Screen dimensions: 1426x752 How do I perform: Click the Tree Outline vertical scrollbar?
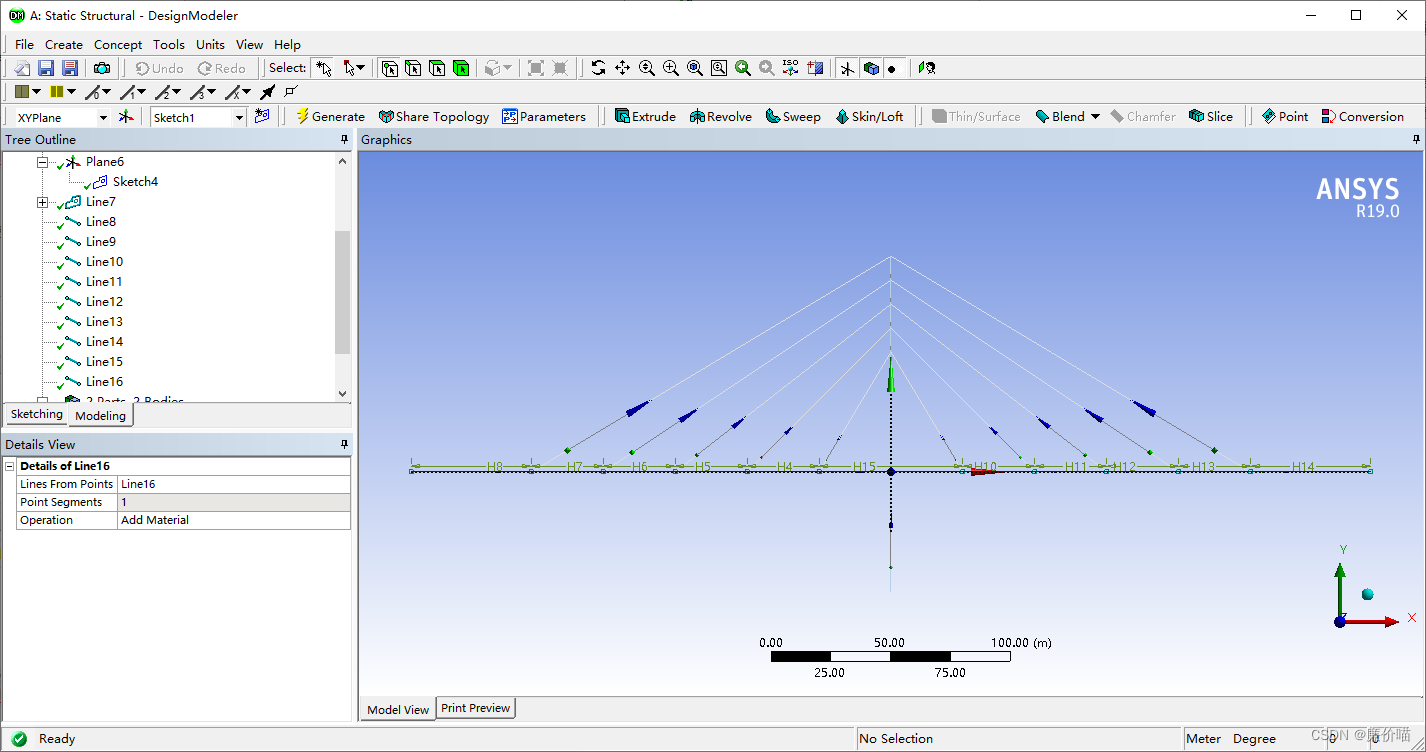[343, 292]
